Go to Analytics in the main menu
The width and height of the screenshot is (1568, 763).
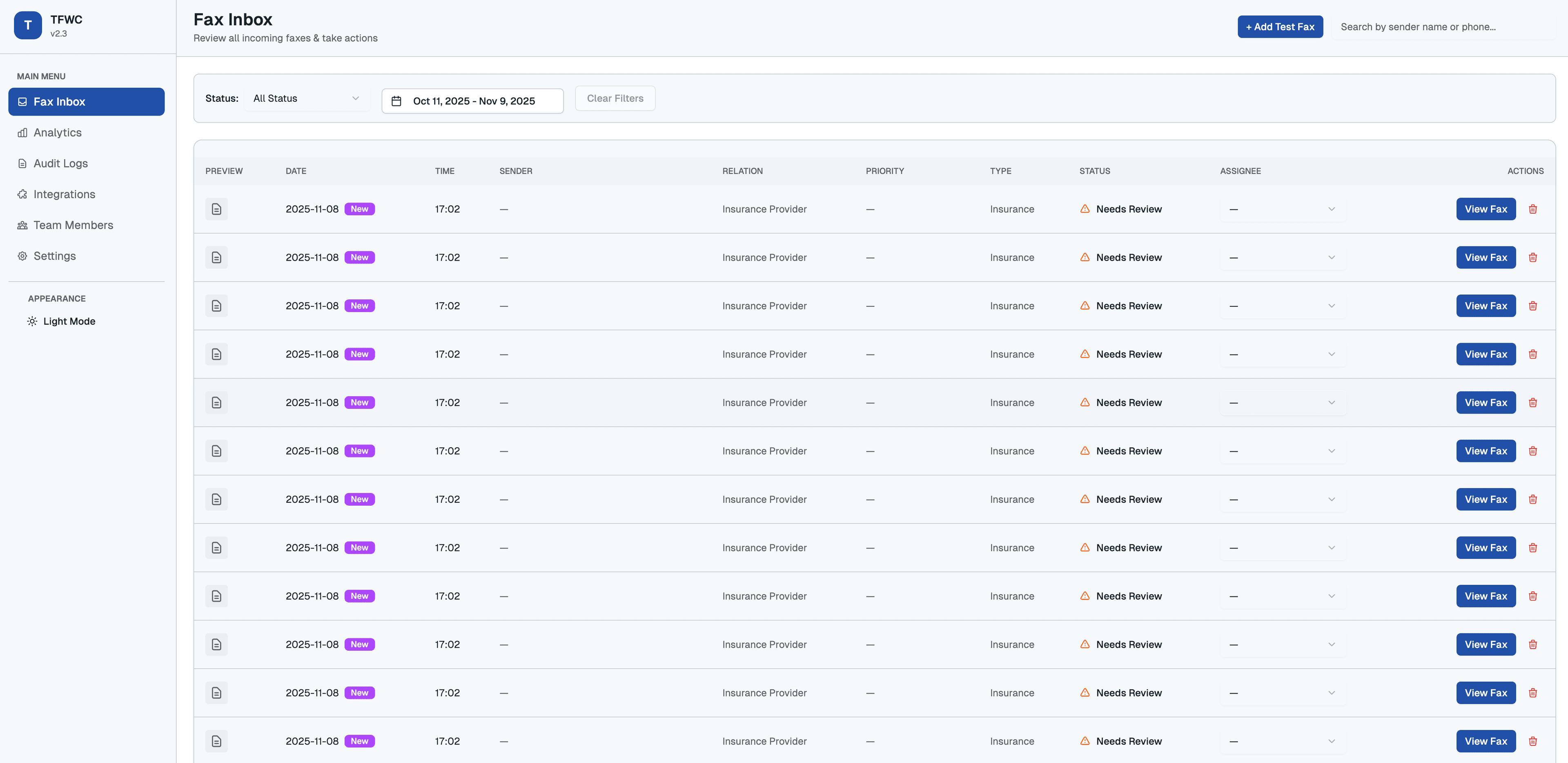57,133
